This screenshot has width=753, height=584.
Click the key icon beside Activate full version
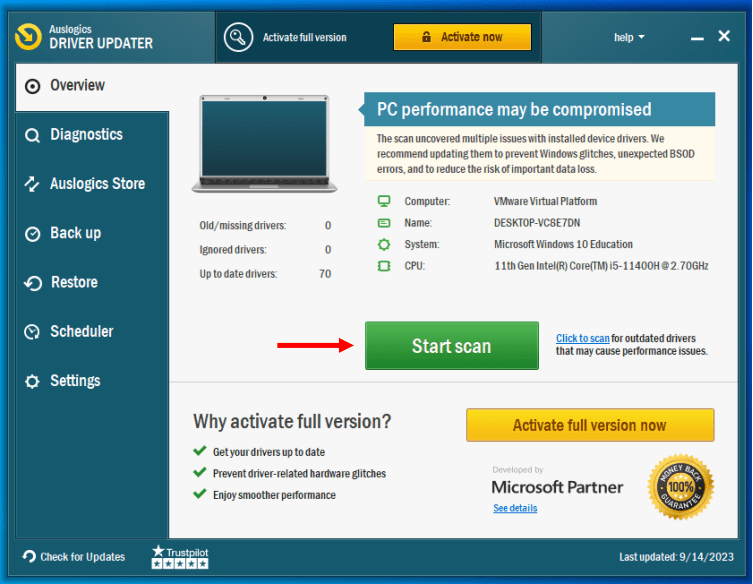(x=238, y=37)
